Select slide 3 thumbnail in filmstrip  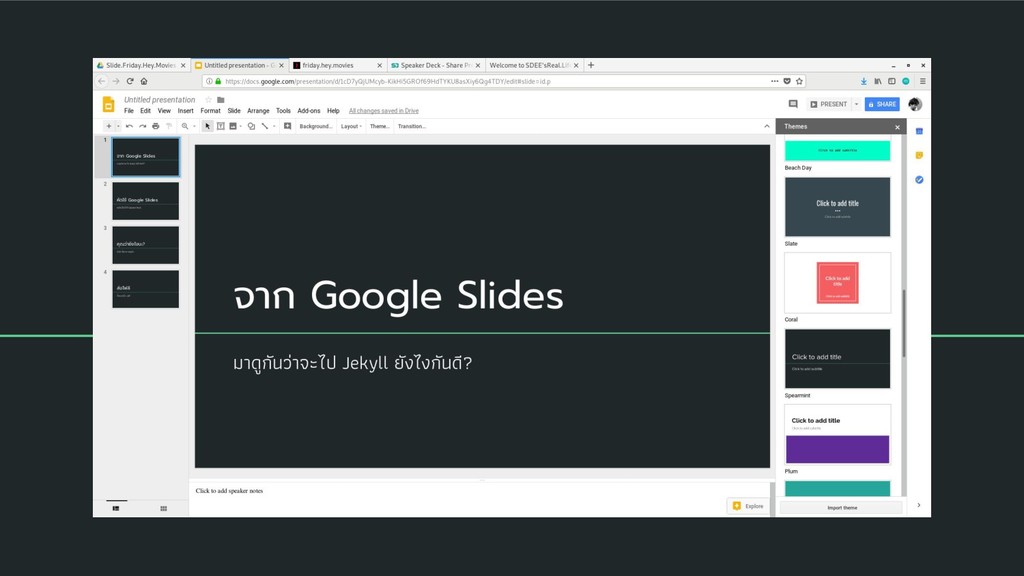145,245
